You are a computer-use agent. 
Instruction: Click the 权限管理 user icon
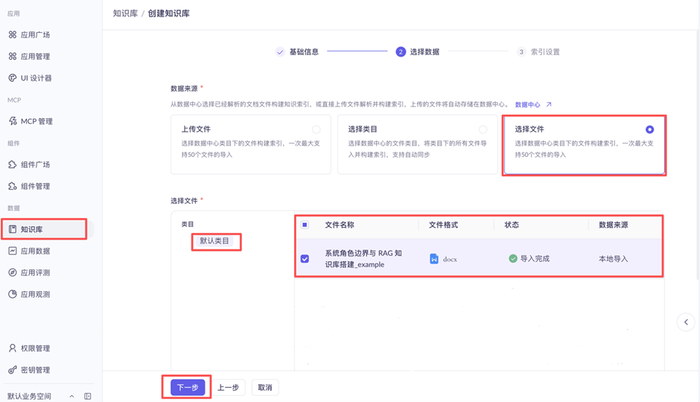point(12,348)
